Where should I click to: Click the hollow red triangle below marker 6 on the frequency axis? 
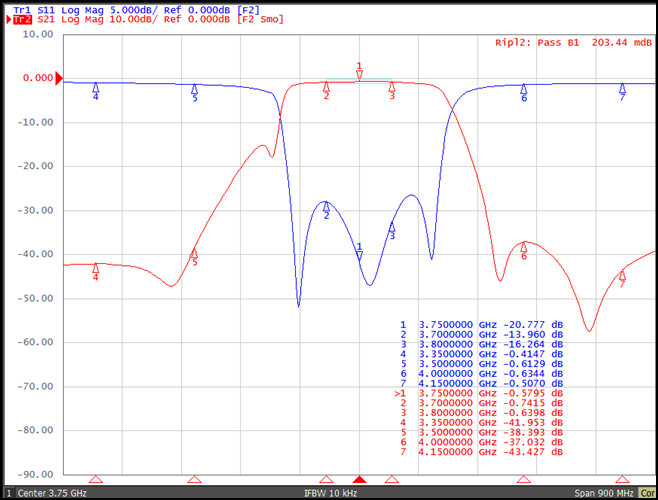pyautogui.click(x=524, y=479)
